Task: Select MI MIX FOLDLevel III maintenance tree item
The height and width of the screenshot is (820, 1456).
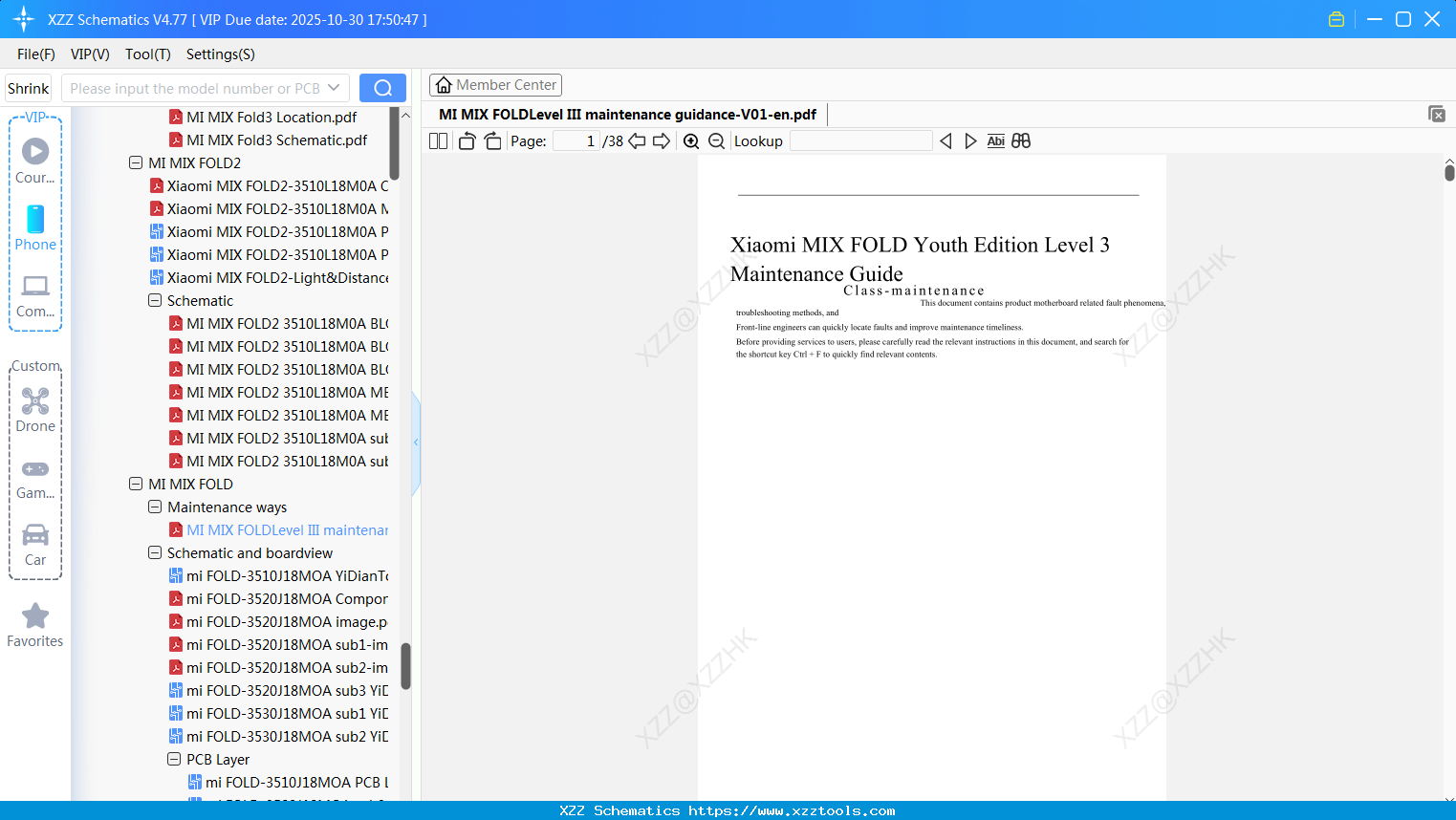Action: 279,530
